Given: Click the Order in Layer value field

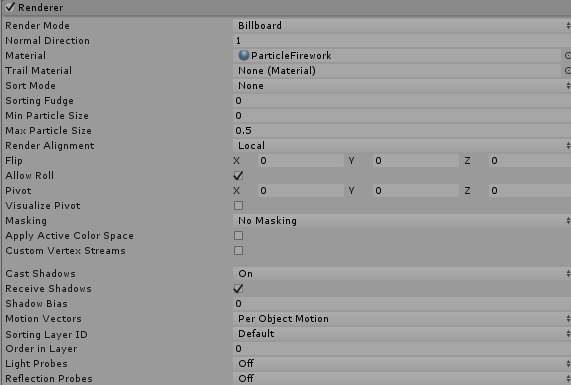Looking at the screenshot, I should tap(402, 349).
